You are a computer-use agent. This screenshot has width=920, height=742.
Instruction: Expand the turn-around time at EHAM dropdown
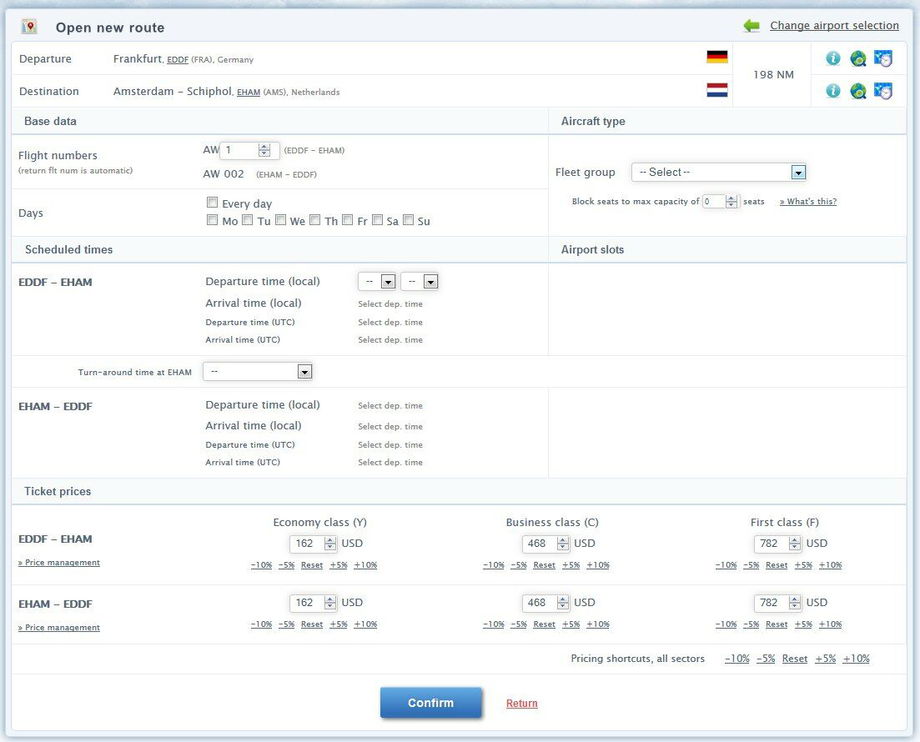pos(257,372)
